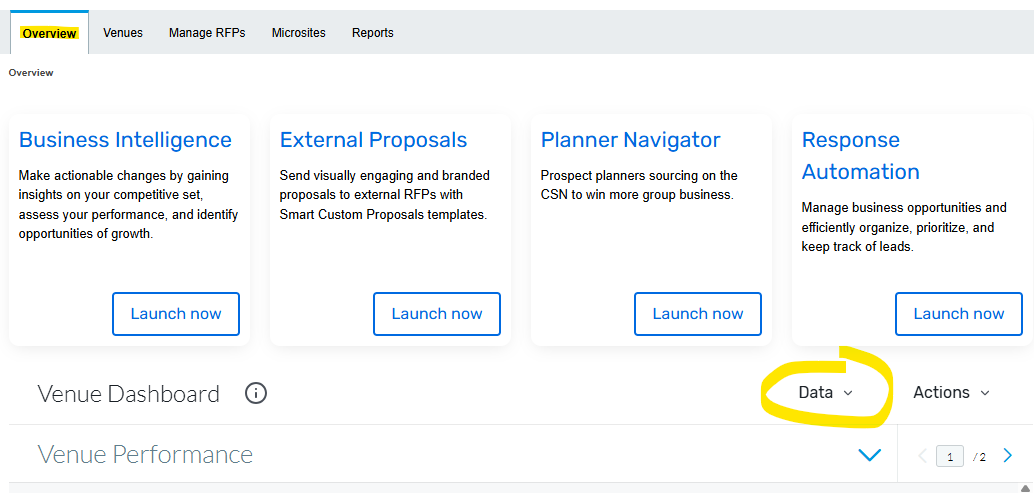
Task: Click the Business Intelligence heading link
Action: point(125,140)
